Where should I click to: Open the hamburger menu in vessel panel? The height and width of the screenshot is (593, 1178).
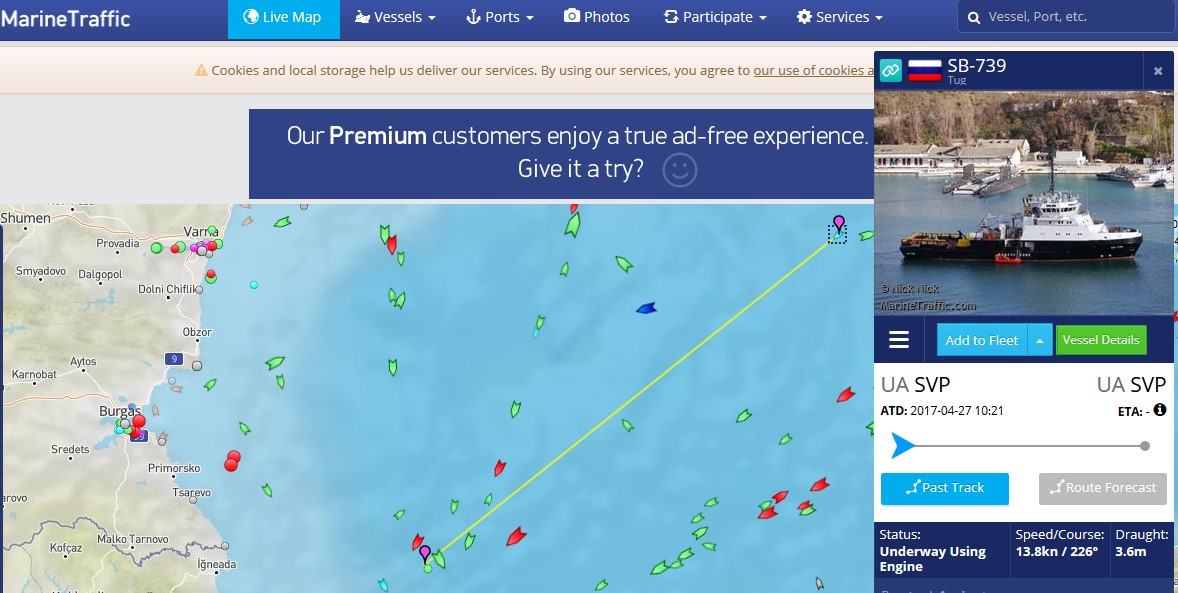pyautogui.click(x=899, y=340)
